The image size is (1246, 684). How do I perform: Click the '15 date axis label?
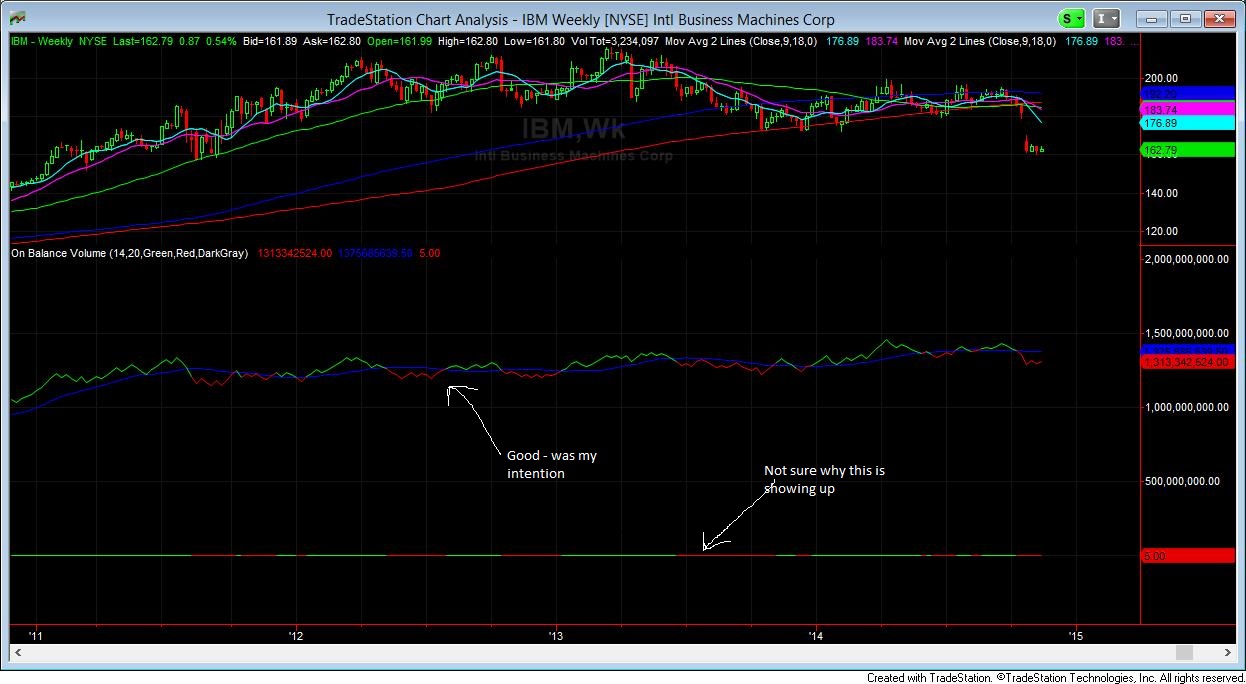click(1076, 635)
